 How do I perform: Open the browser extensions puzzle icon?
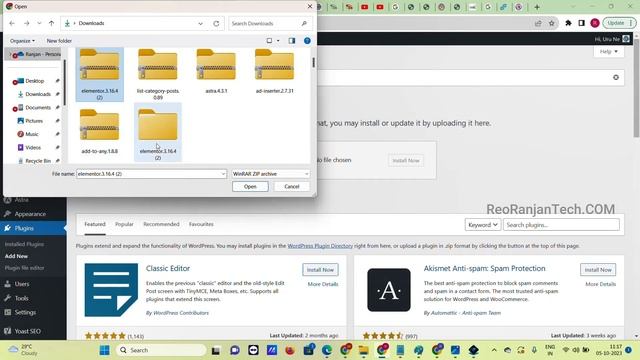(568, 23)
